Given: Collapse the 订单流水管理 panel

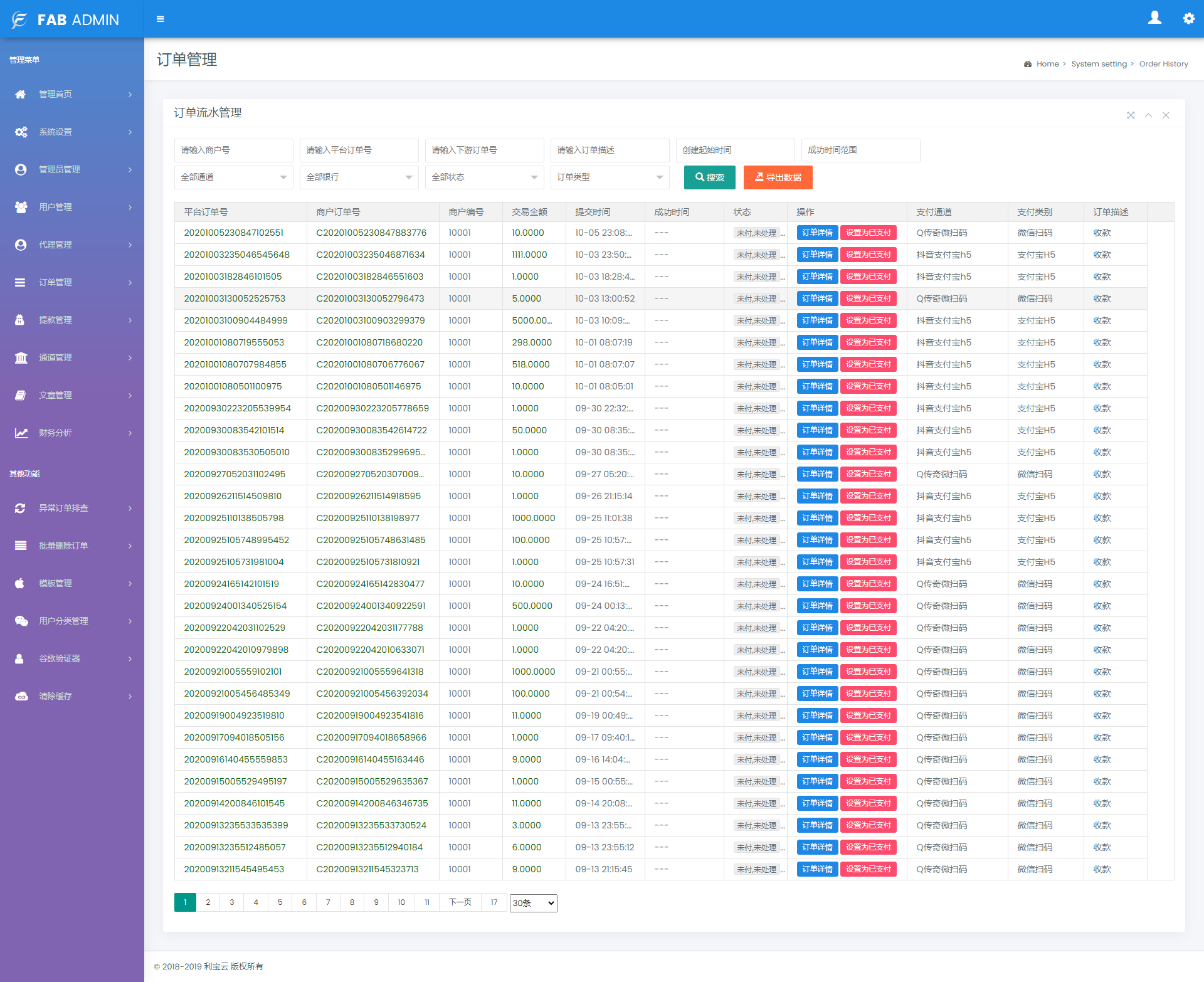Looking at the screenshot, I should click(x=1148, y=115).
